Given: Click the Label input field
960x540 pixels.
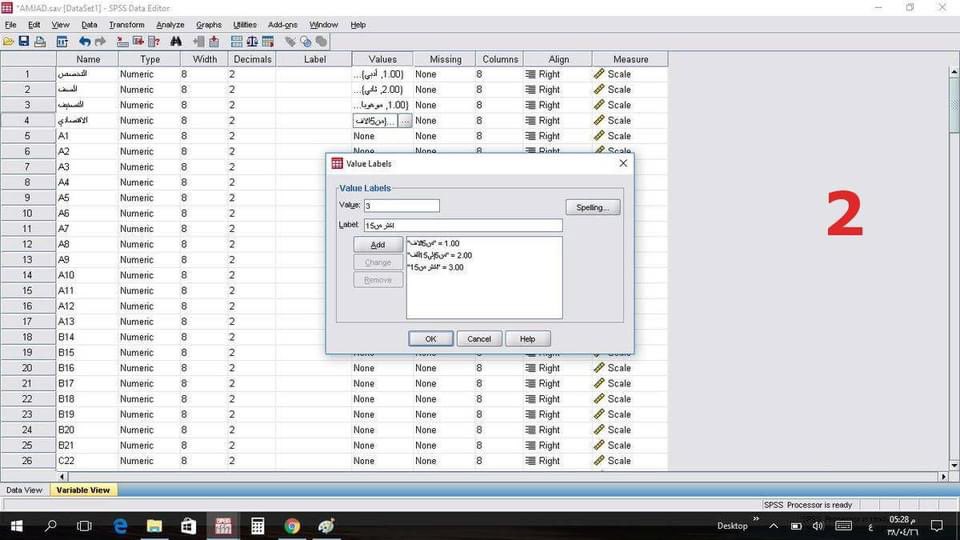Looking at the screenshot, I should pyautogui.click(x=463, y=225).
